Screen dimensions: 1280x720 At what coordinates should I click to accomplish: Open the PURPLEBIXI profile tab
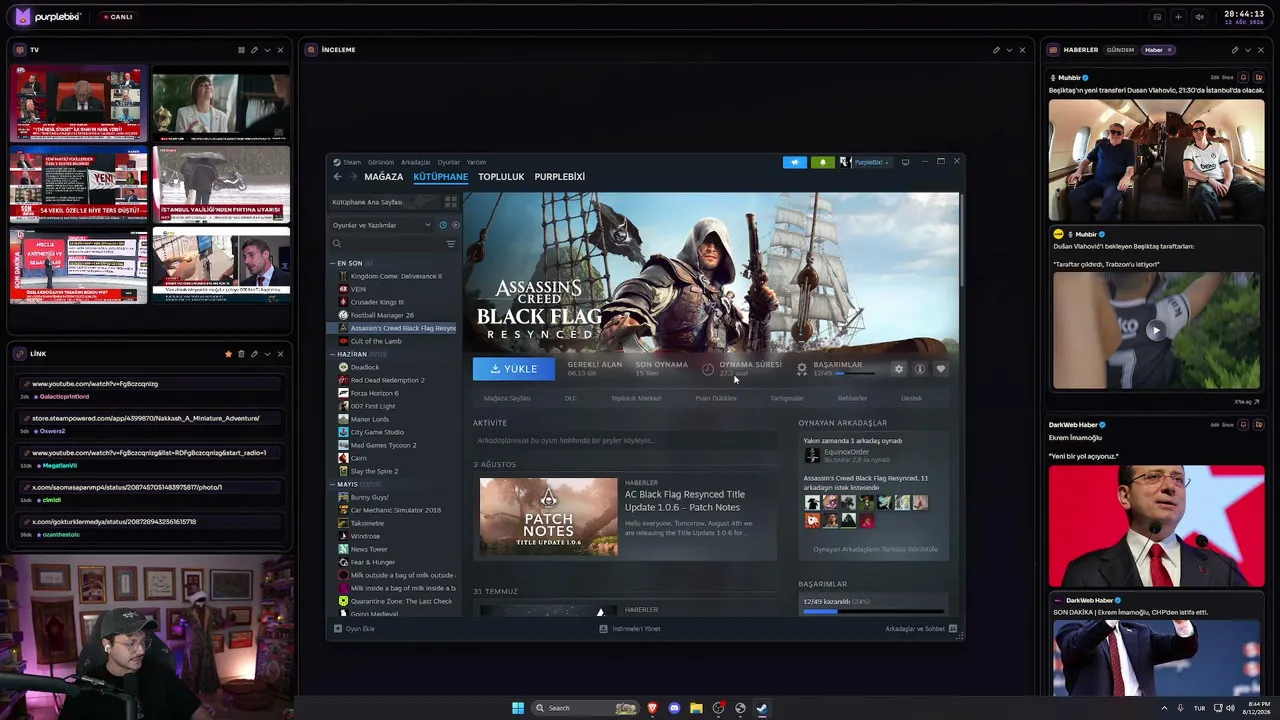[560, 177]
